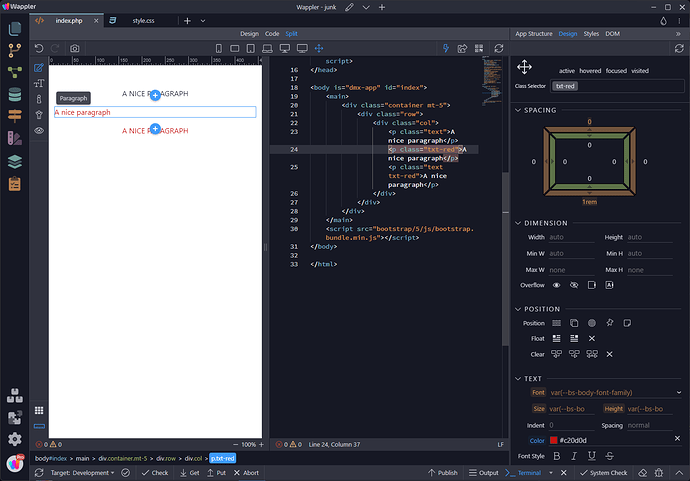Image resolution: width=690 pixels, height=481 pixels.
Task: Click the blue plus above the paragraph
Action: pyautogui.click(x=155, y=95)
